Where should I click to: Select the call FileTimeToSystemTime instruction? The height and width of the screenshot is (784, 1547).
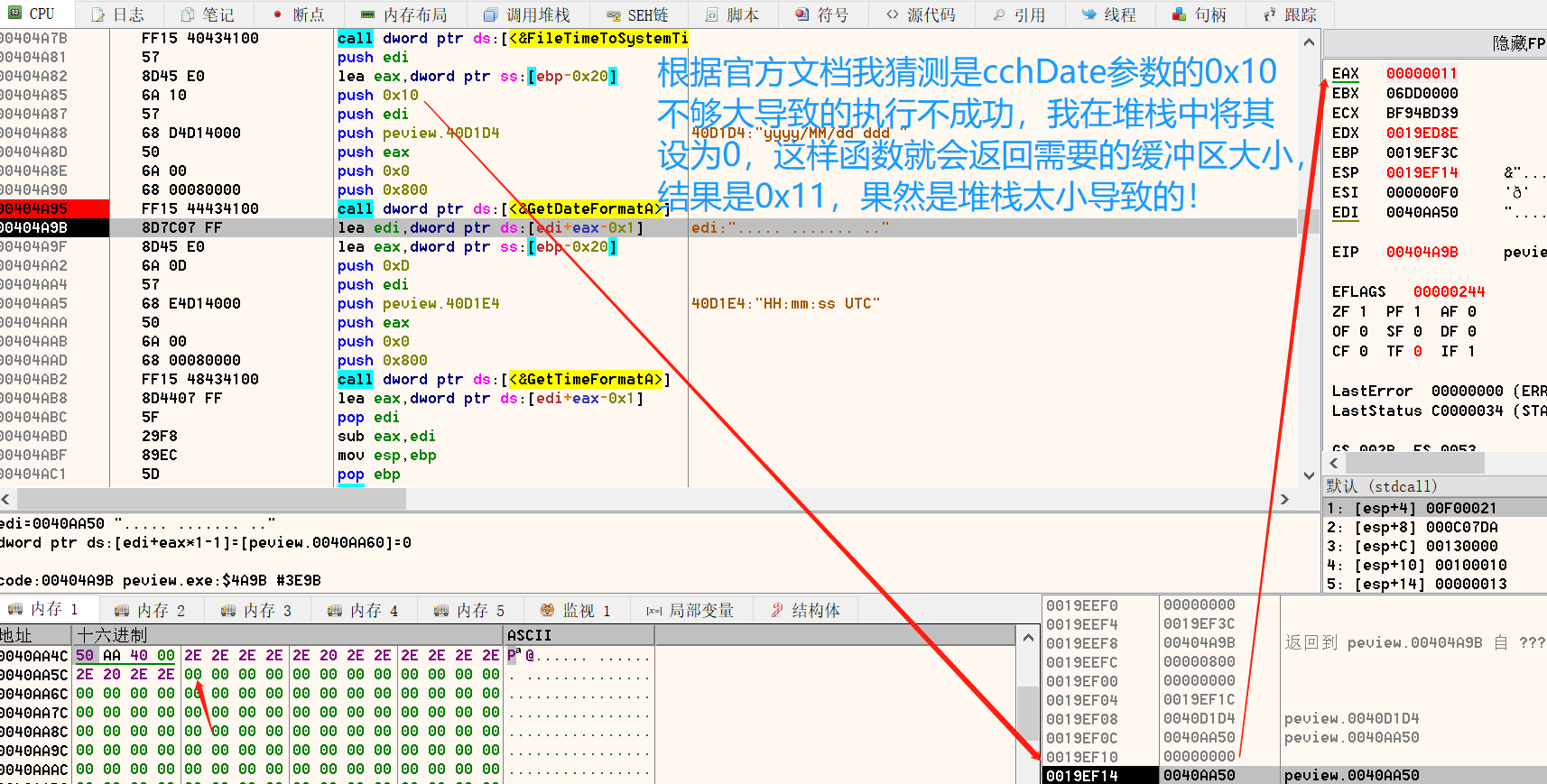[513, 38]
